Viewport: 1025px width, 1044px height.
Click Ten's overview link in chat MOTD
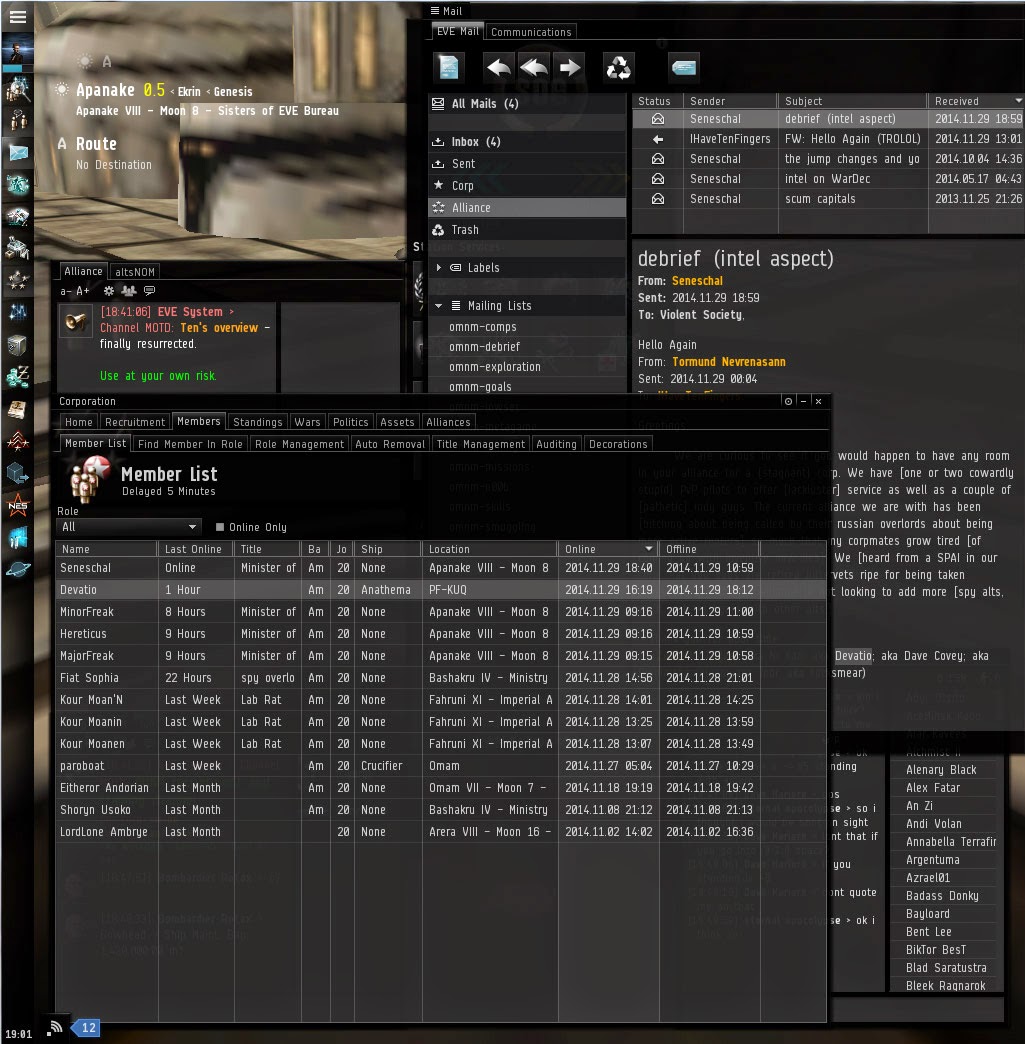[219, 328]
